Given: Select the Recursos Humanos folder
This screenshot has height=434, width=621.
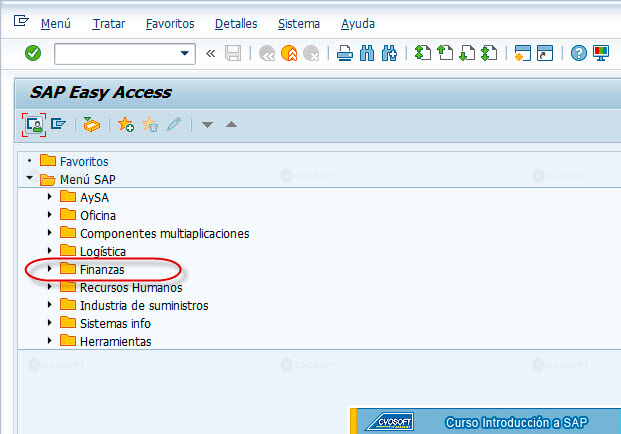Looking at the screenshot, I should [131, 287].
